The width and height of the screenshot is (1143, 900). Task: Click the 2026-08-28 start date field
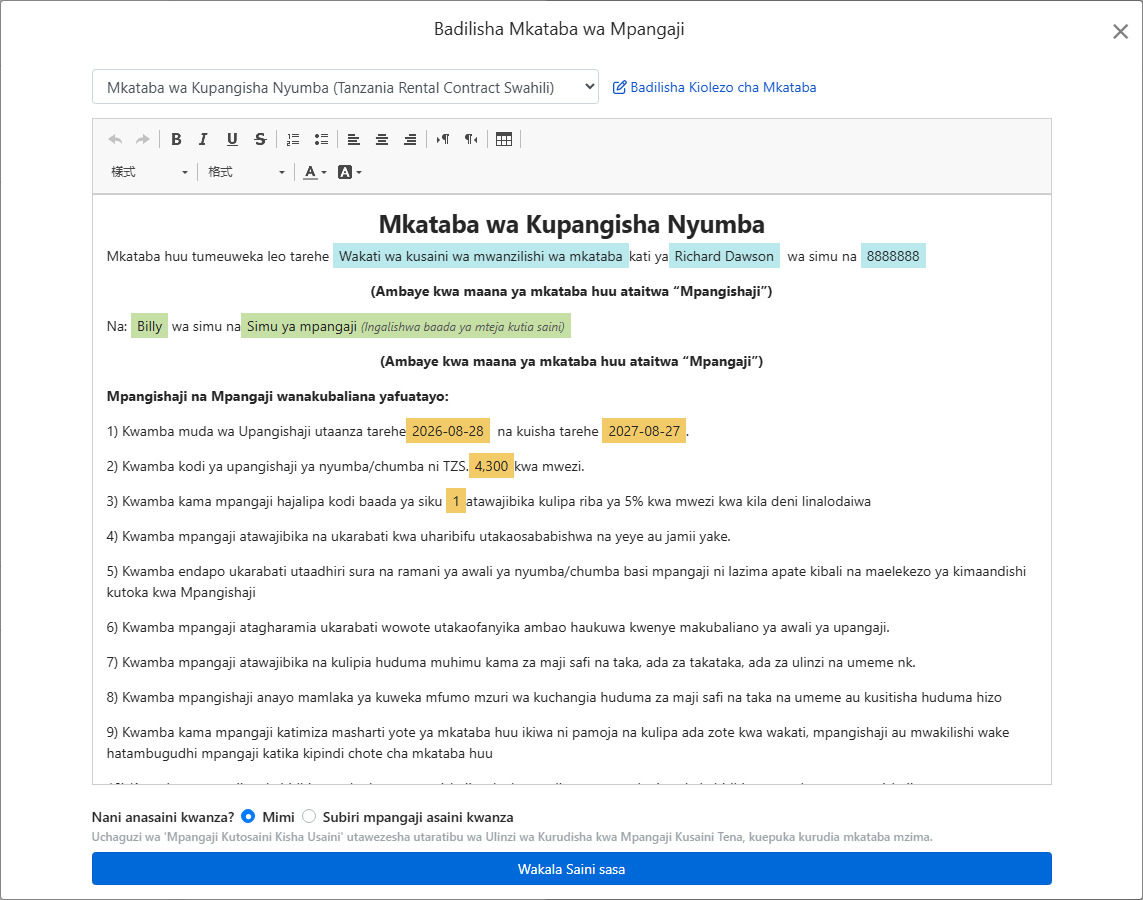pyautogui.click(x=448, y=431)
